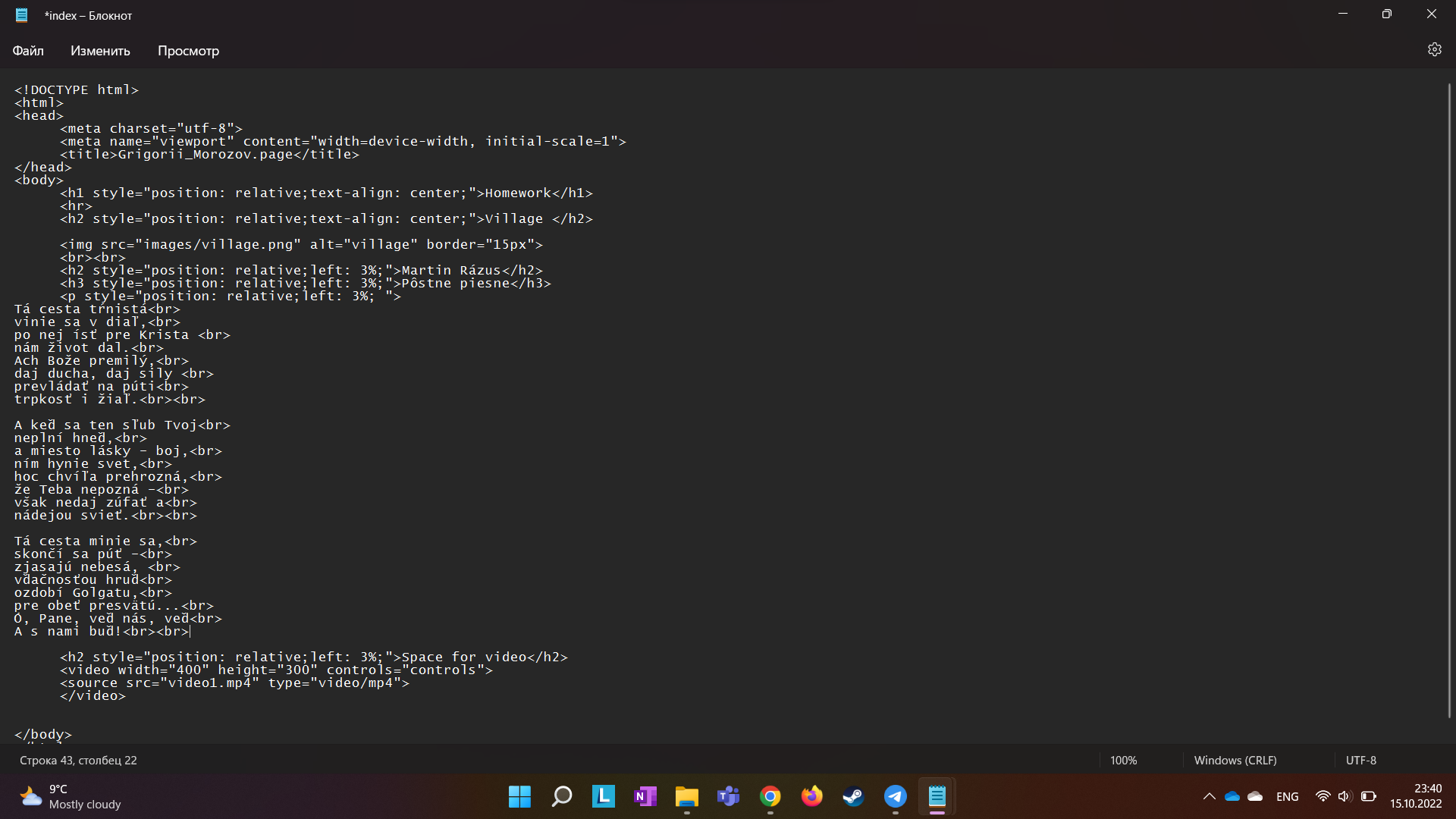Click the img src="images/village.png" line
The image size is (1456, 819).
[302, 244]
